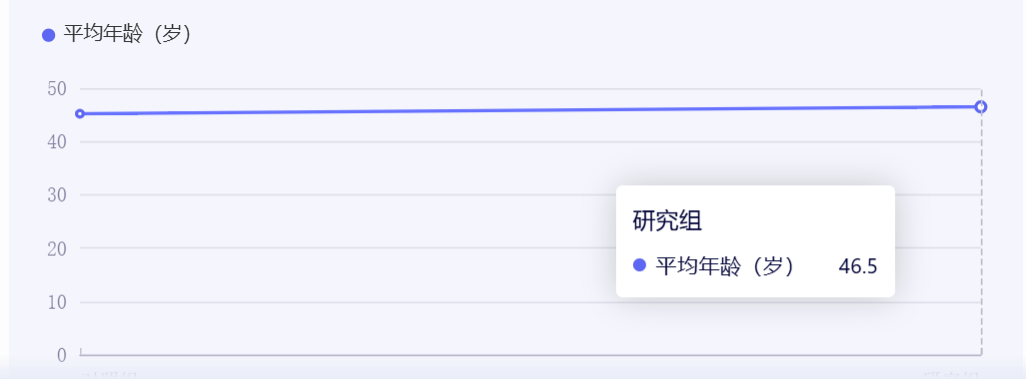Click the horizontal x-axis baseline
Image resolution: width=1026 pixels, height=379 pixels.
[530, 355]
